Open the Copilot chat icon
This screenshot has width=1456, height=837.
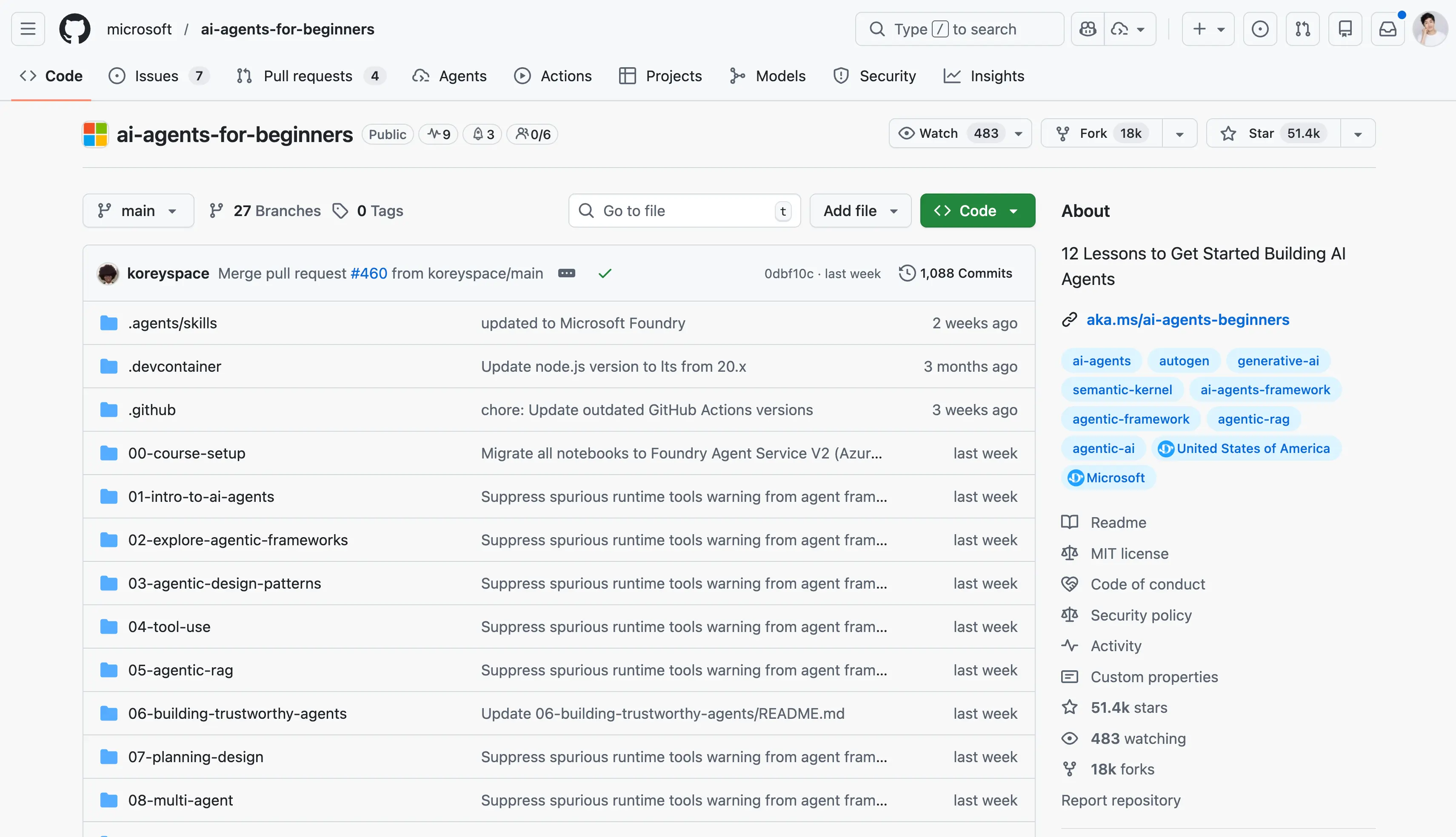1088,29
